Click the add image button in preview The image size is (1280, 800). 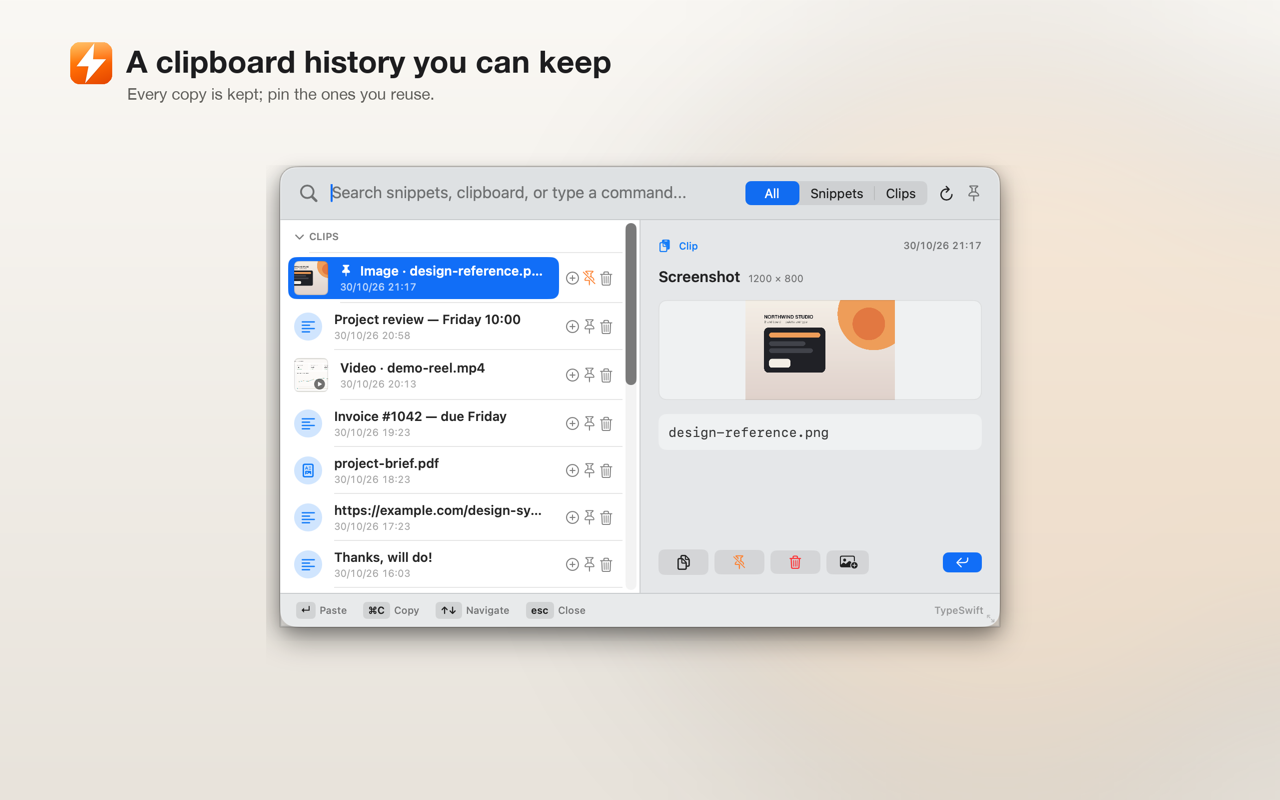[x=848, y=562]
